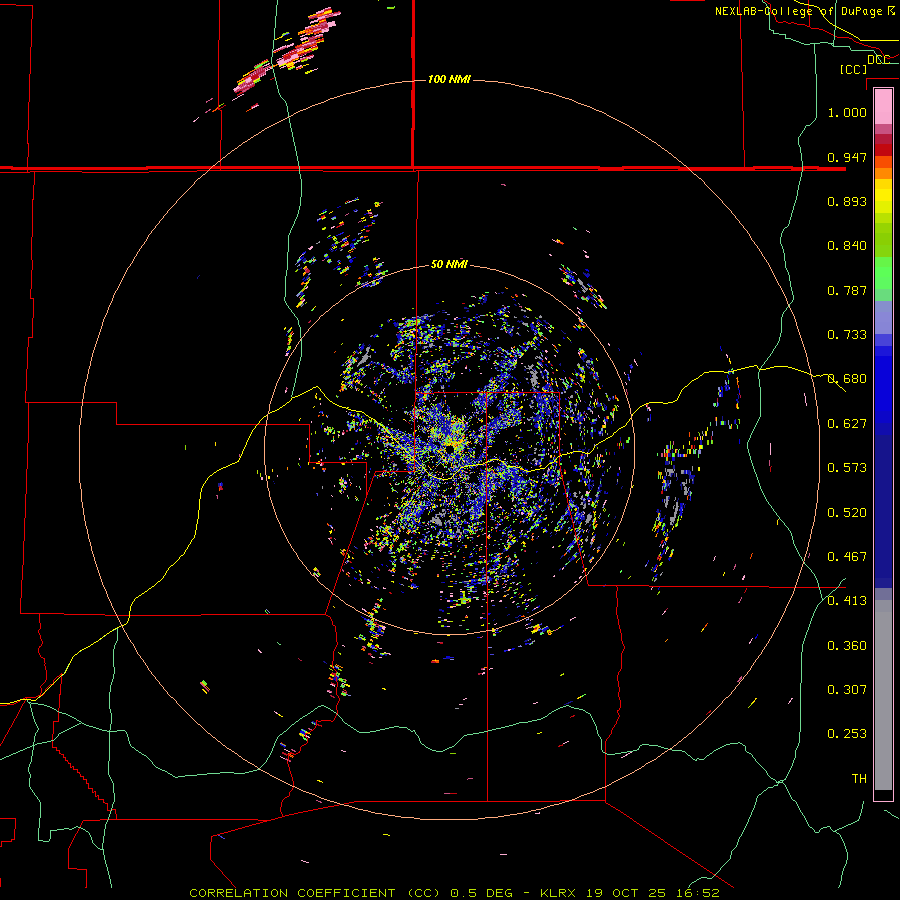Select the 0.733 scale value
This screenshot has width=900, height=900.
tap(847, 335)
